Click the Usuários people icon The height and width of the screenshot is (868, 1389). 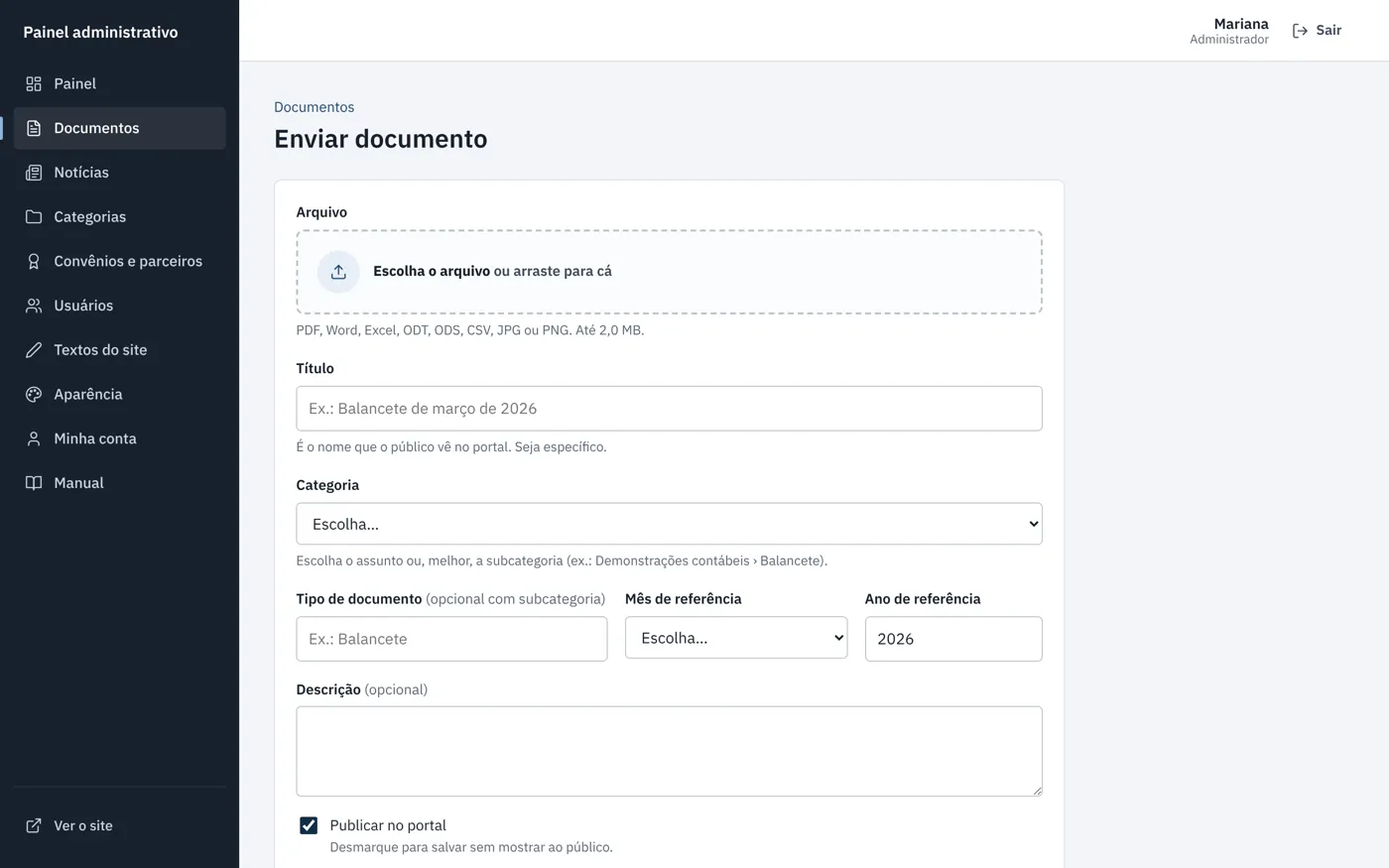[x=34, y=306]
